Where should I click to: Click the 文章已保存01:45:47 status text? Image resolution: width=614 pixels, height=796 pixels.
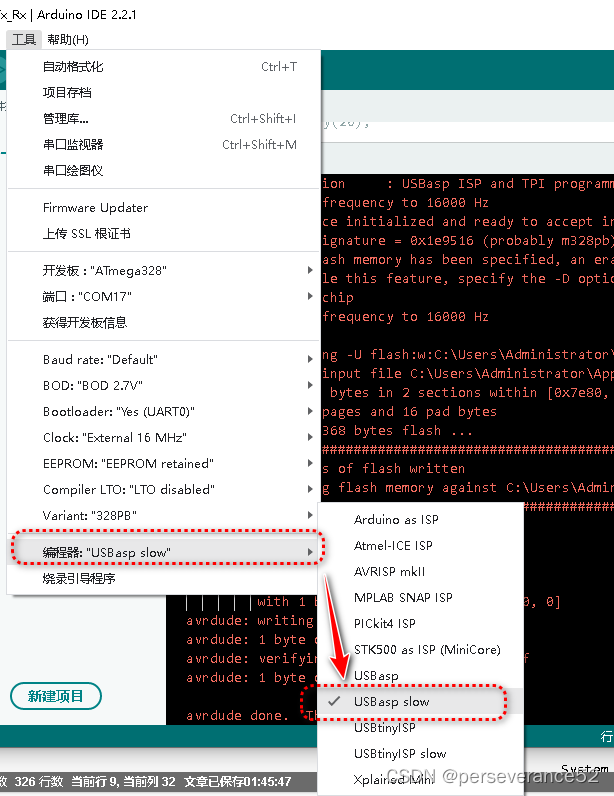tap(238, 781)
